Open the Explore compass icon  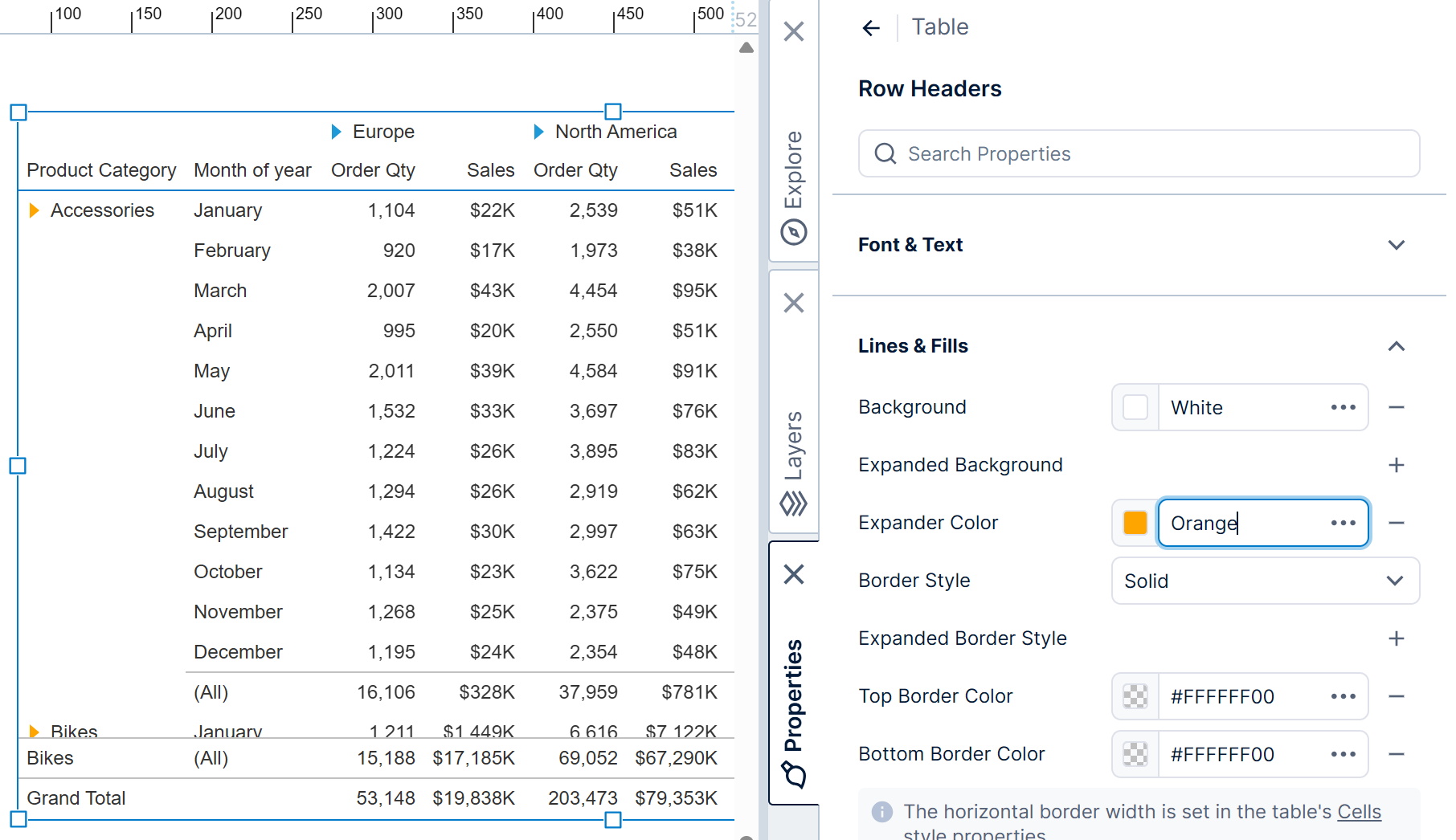tap(794, 233)
